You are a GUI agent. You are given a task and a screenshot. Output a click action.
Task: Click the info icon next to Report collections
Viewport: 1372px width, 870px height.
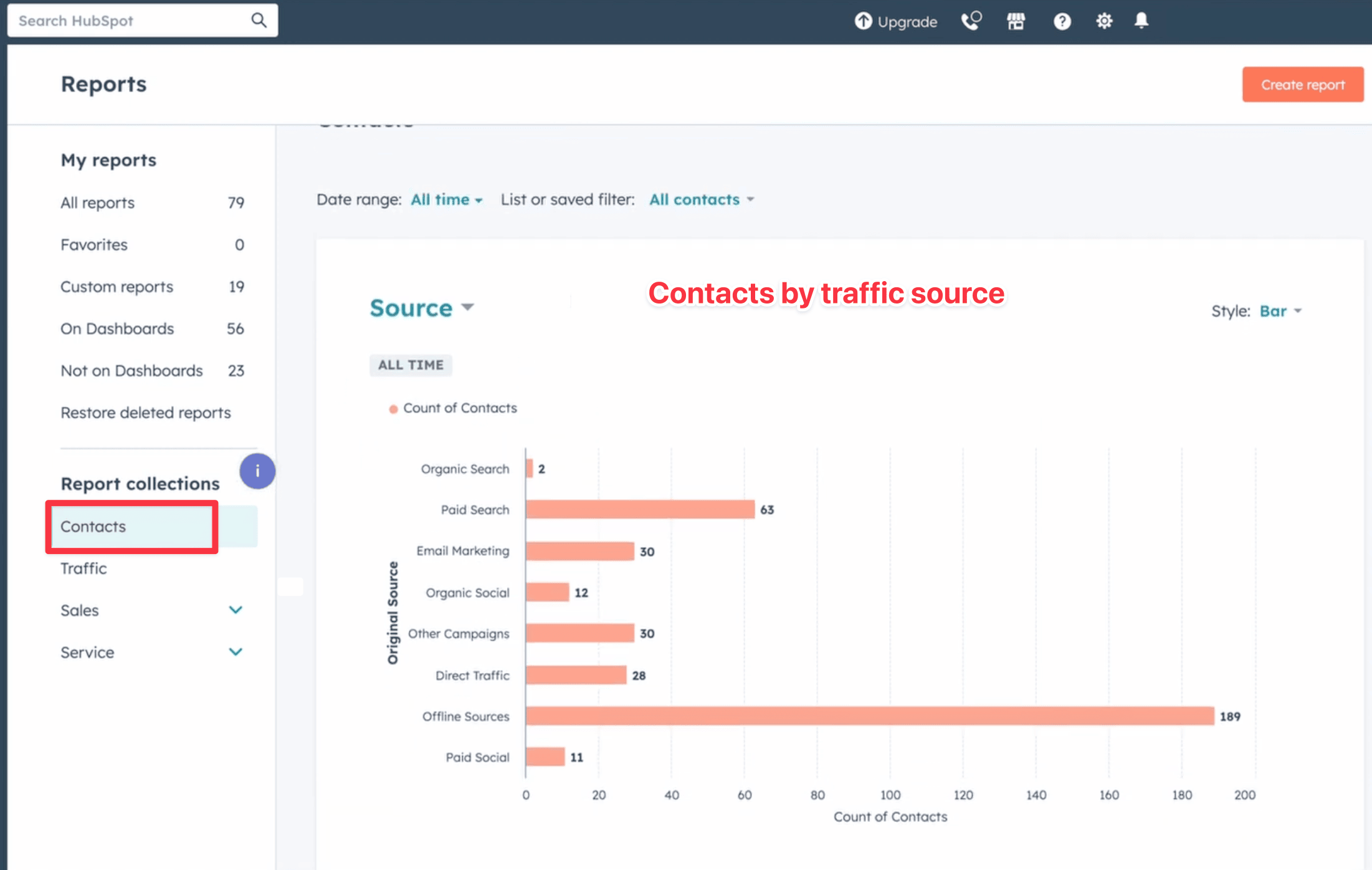click(x=257, y=471)
